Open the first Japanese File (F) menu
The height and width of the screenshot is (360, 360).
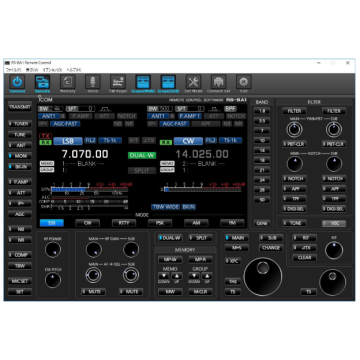[14, 70]
